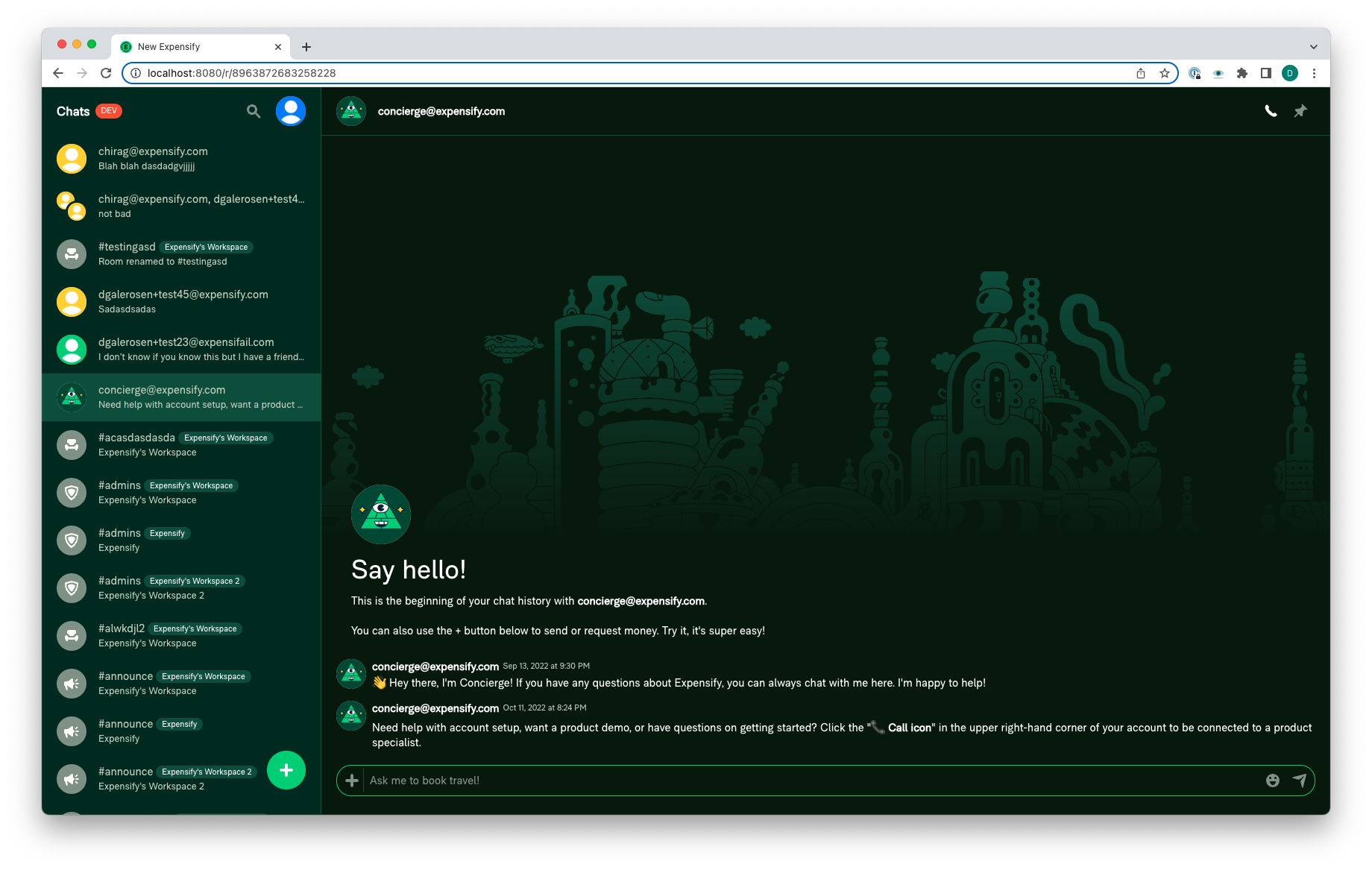
Task: Open the #acasdasdasda room
Action: point(181,445)
